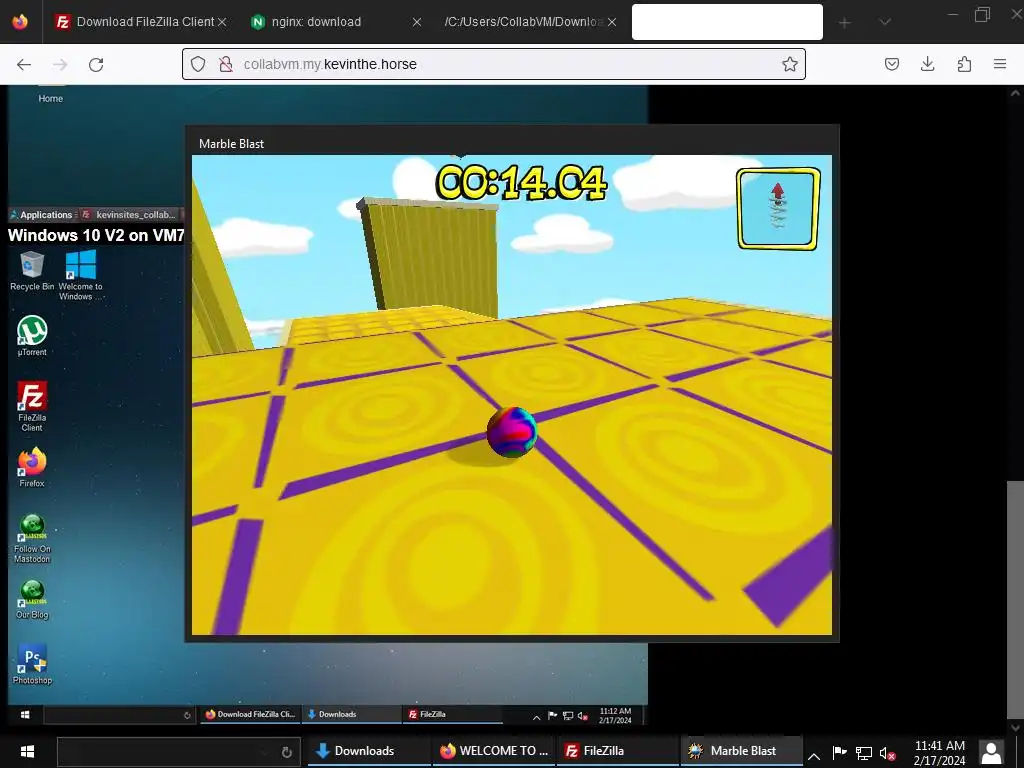Expand hidden tray icons on inner VM taskbar

tap(537, 717)
